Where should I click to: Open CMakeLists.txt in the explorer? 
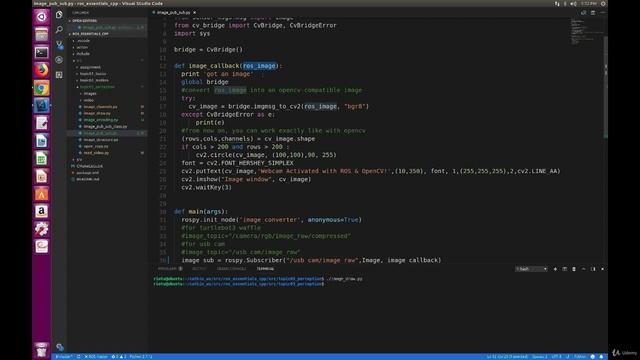(89, 166)
